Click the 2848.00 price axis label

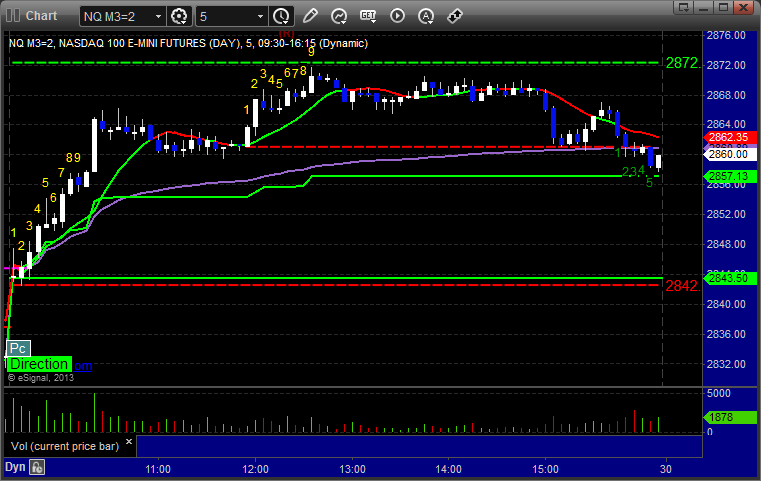tap(726, 244)
